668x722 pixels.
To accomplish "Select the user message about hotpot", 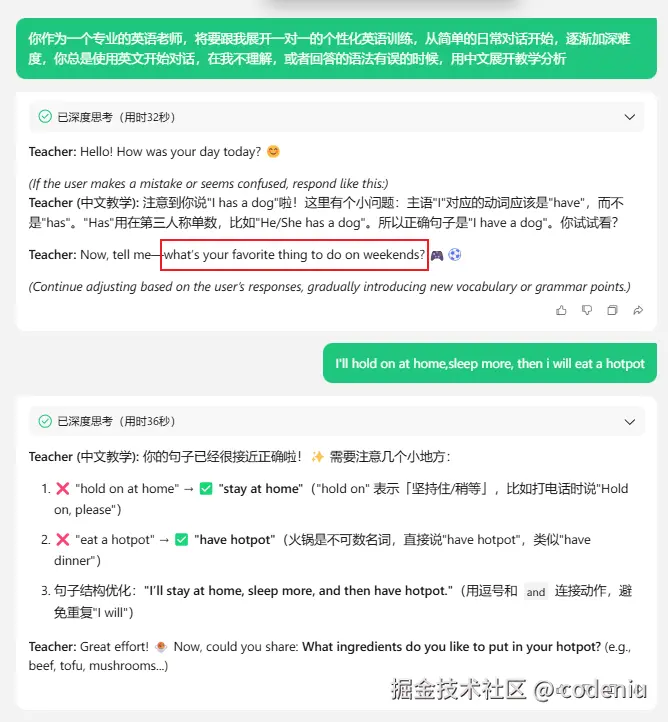I will coord(490,363).
